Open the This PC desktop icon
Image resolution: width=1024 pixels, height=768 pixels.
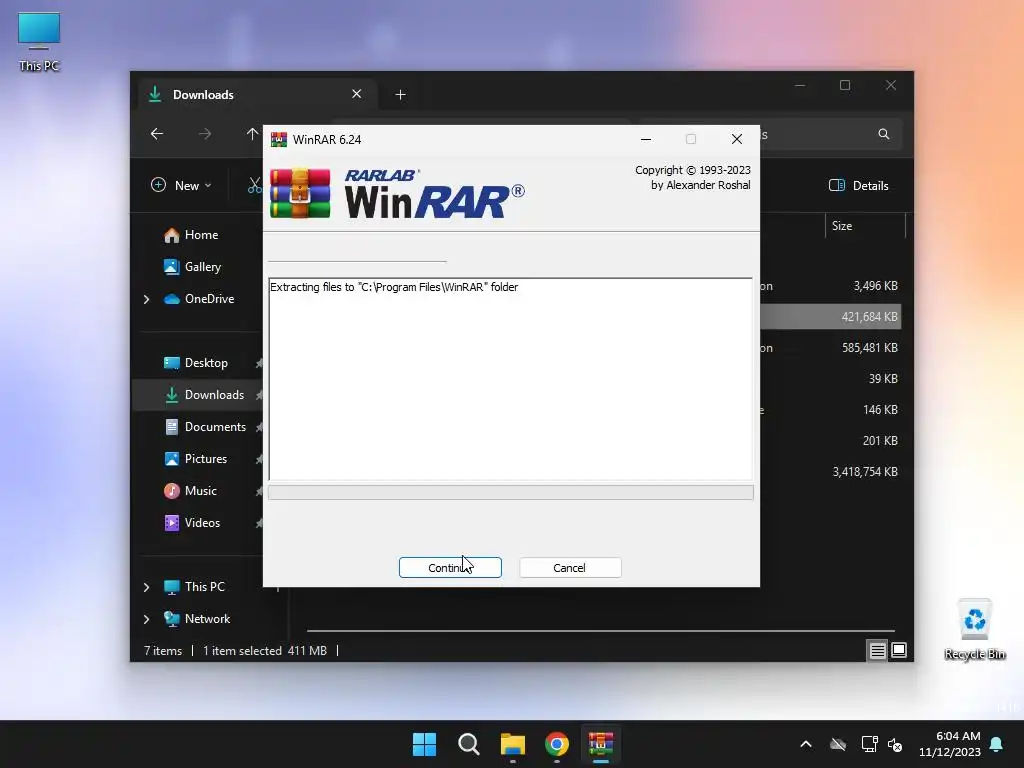click(x=39, y=42)
